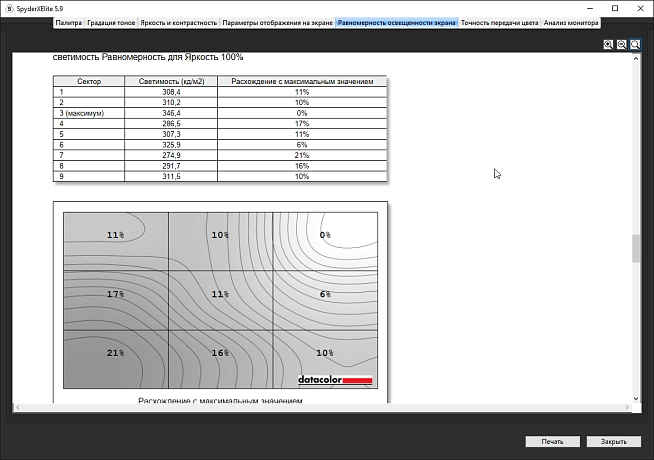Click the zoom in magnifier icon
This screenshot has width=654, height=460.
point(608,45)
